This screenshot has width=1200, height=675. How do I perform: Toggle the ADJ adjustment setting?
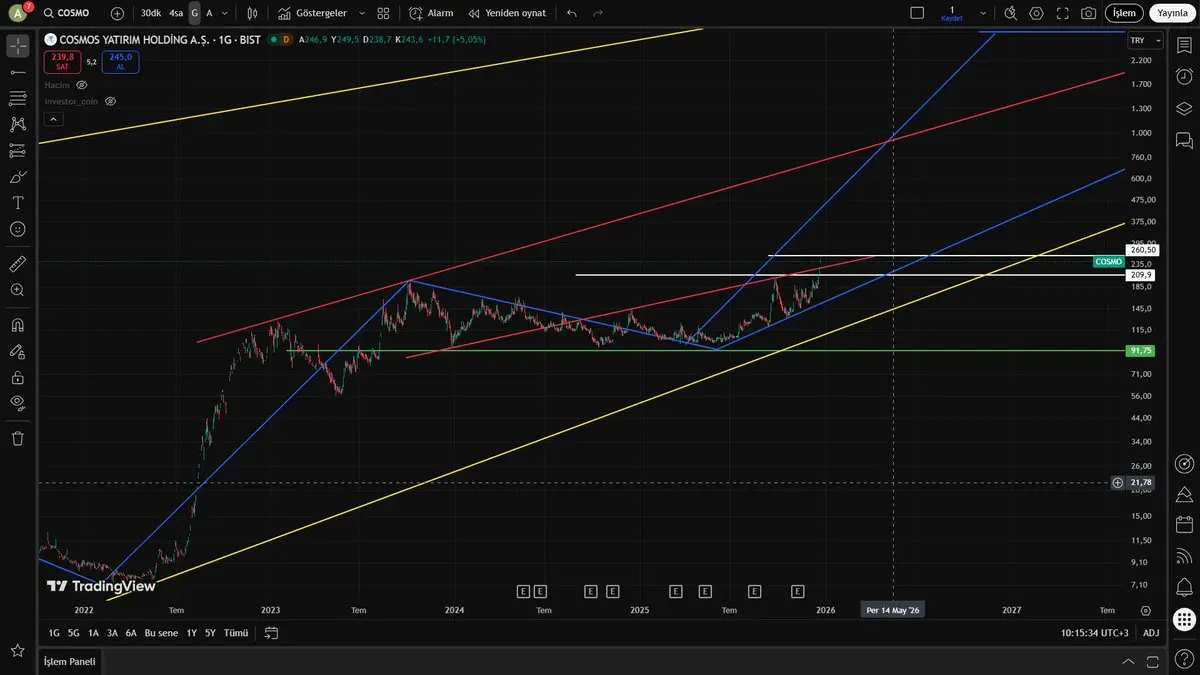tap(1151, 633)
